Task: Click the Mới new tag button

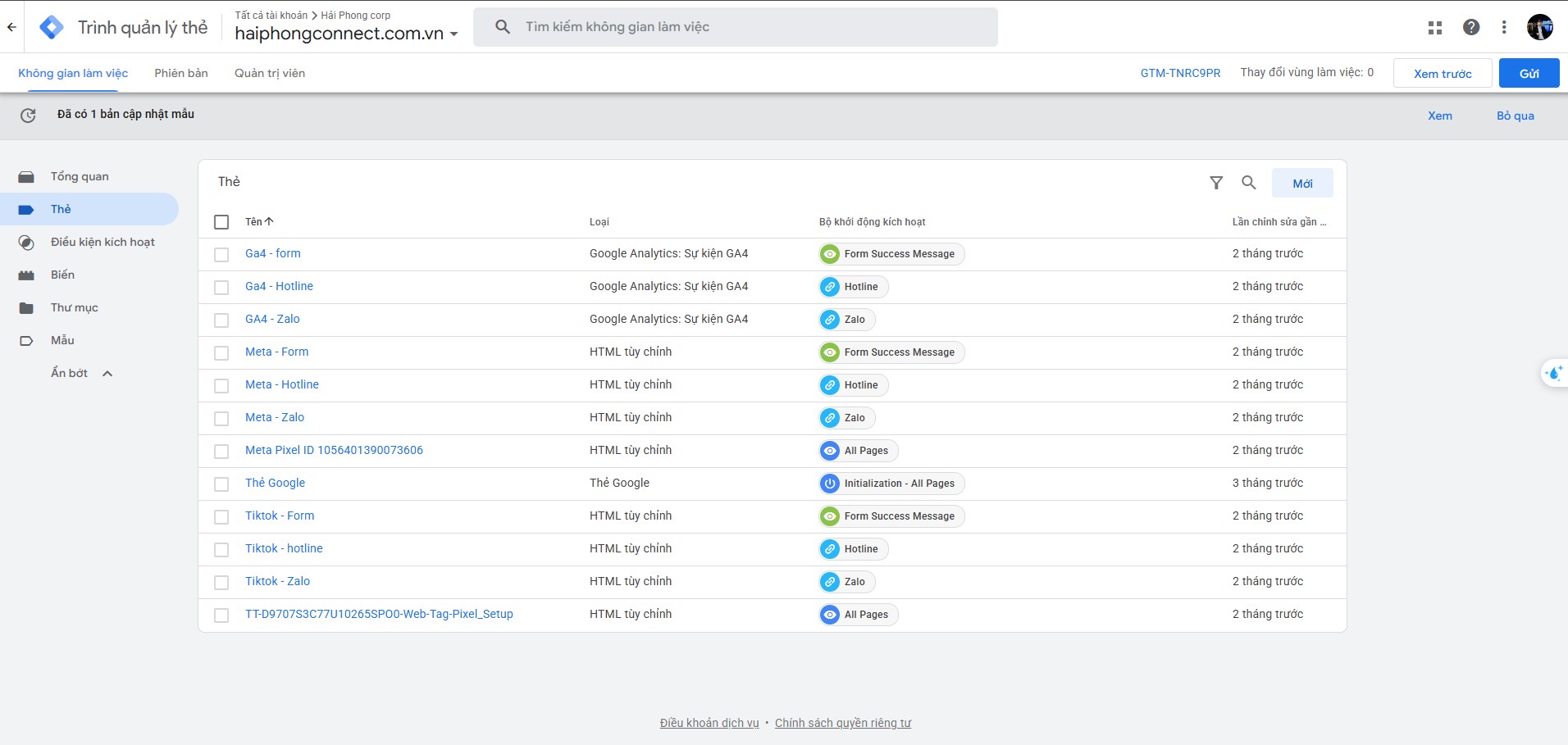Action: tap(1302, 184)
